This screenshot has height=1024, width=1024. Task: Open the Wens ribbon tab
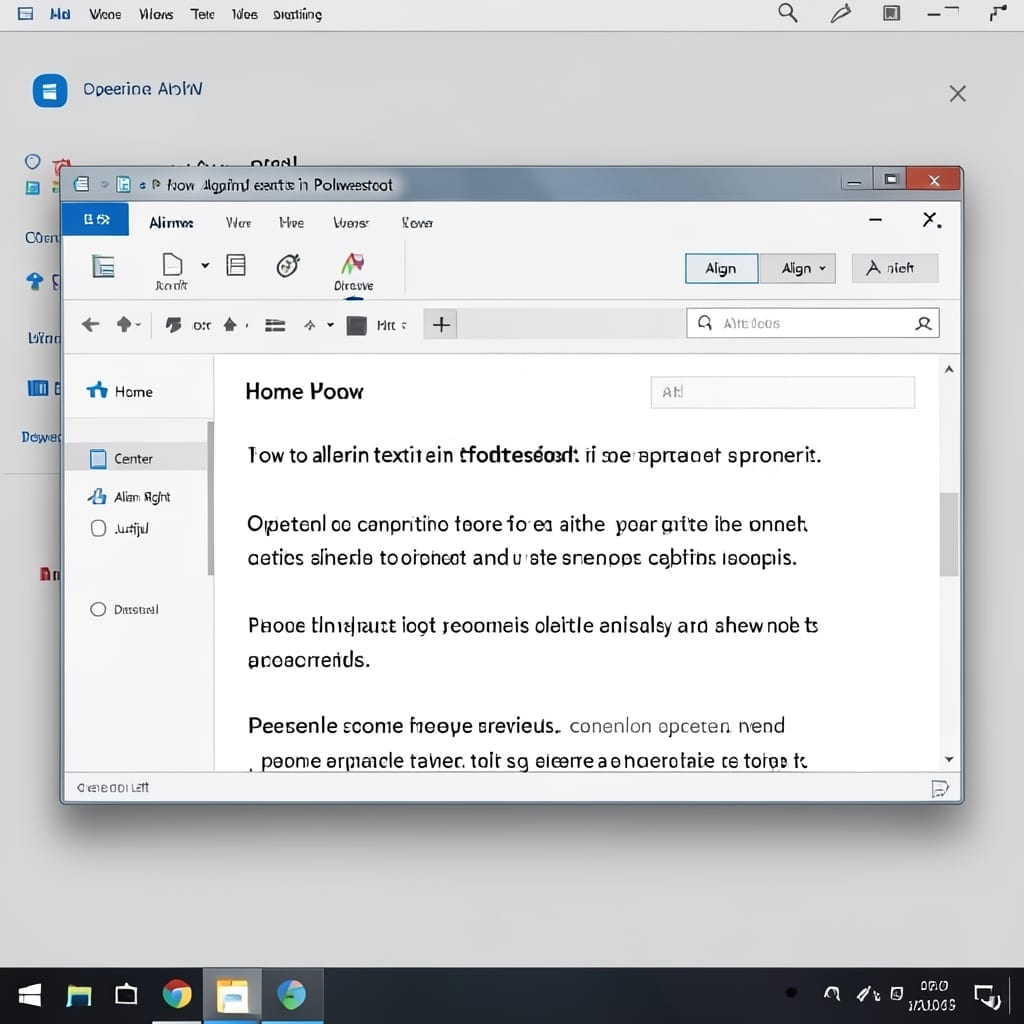(x=351, y=223)
